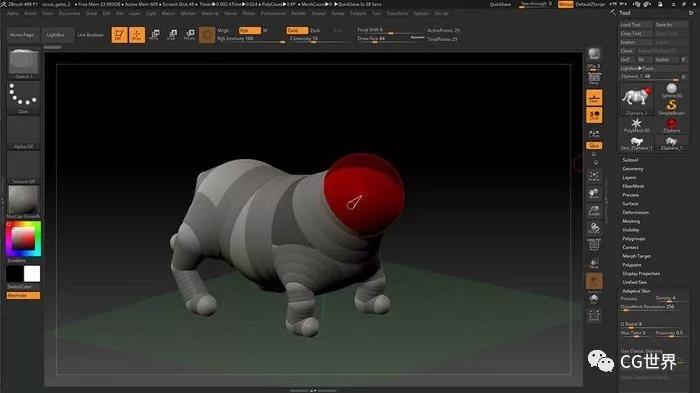Open the Dots stroke type selector

click(x=24, y=97)
